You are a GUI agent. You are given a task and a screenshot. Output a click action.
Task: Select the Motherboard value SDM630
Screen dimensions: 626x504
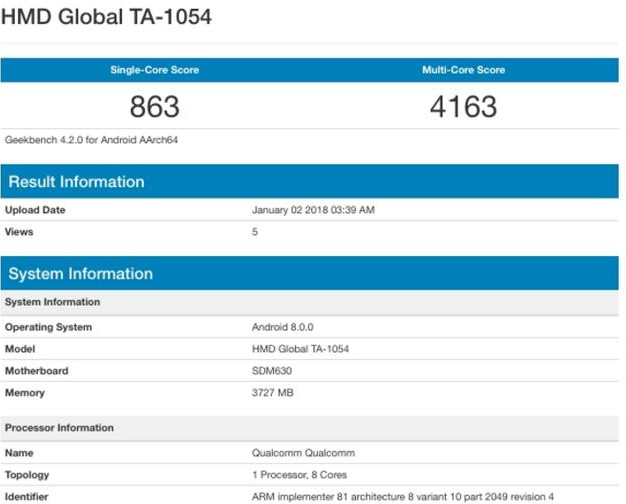click(x=272, y=371)
